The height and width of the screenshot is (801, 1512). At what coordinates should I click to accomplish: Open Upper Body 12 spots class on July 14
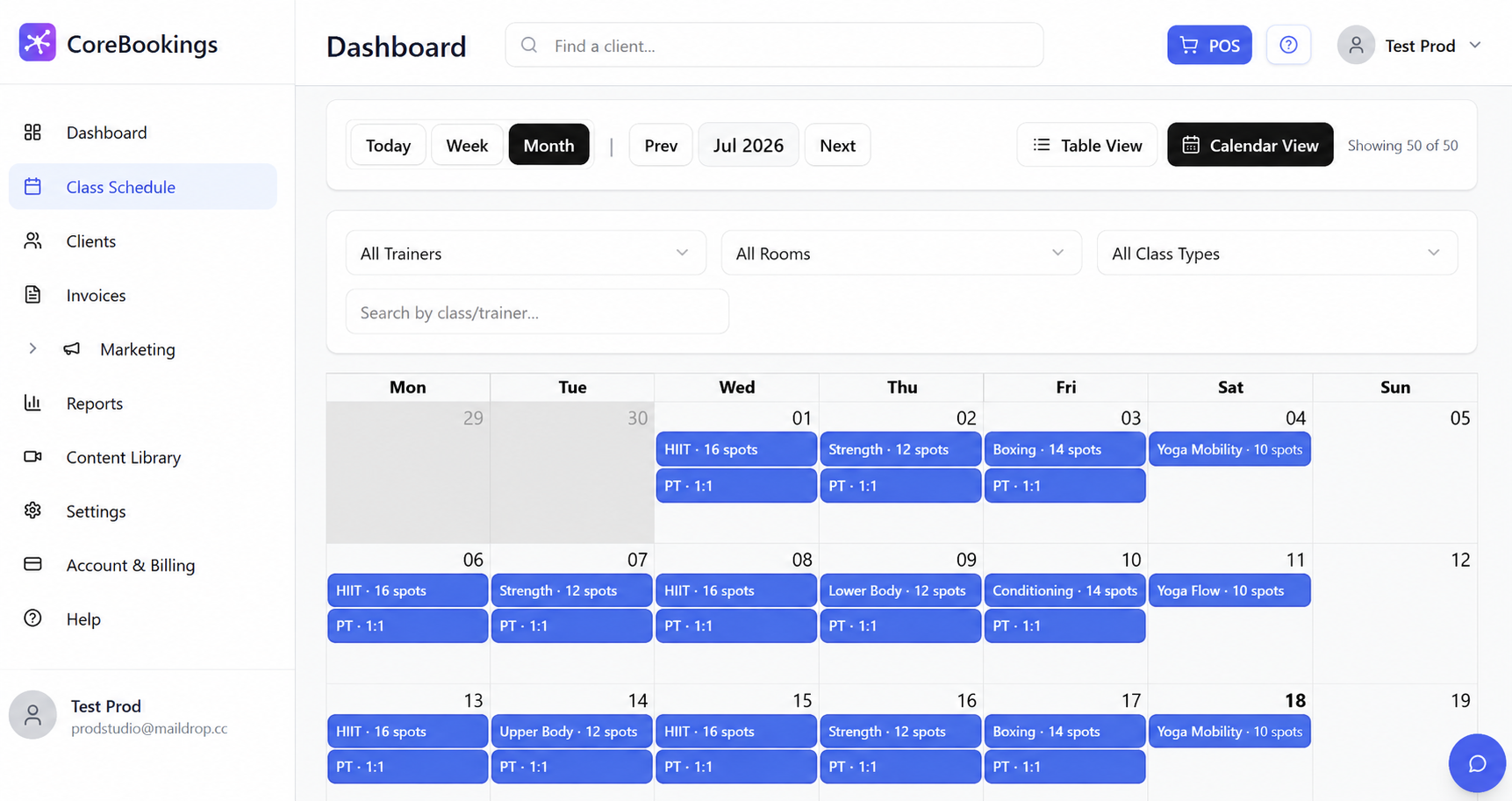pyautogui.click(x=571, y=731)
